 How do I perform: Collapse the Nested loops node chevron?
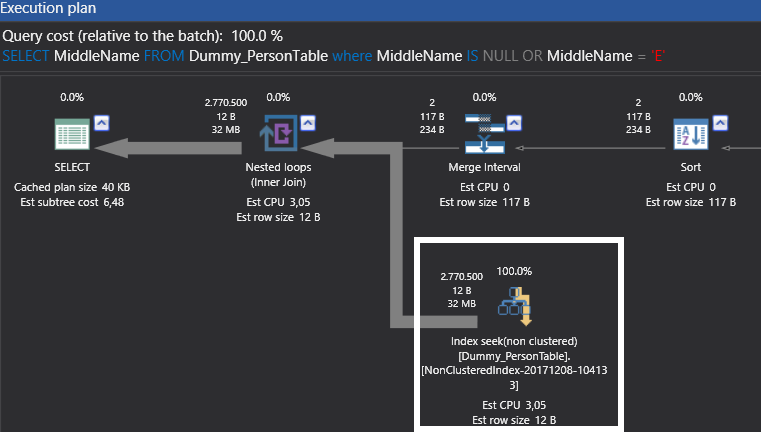(x=307, y=123)
